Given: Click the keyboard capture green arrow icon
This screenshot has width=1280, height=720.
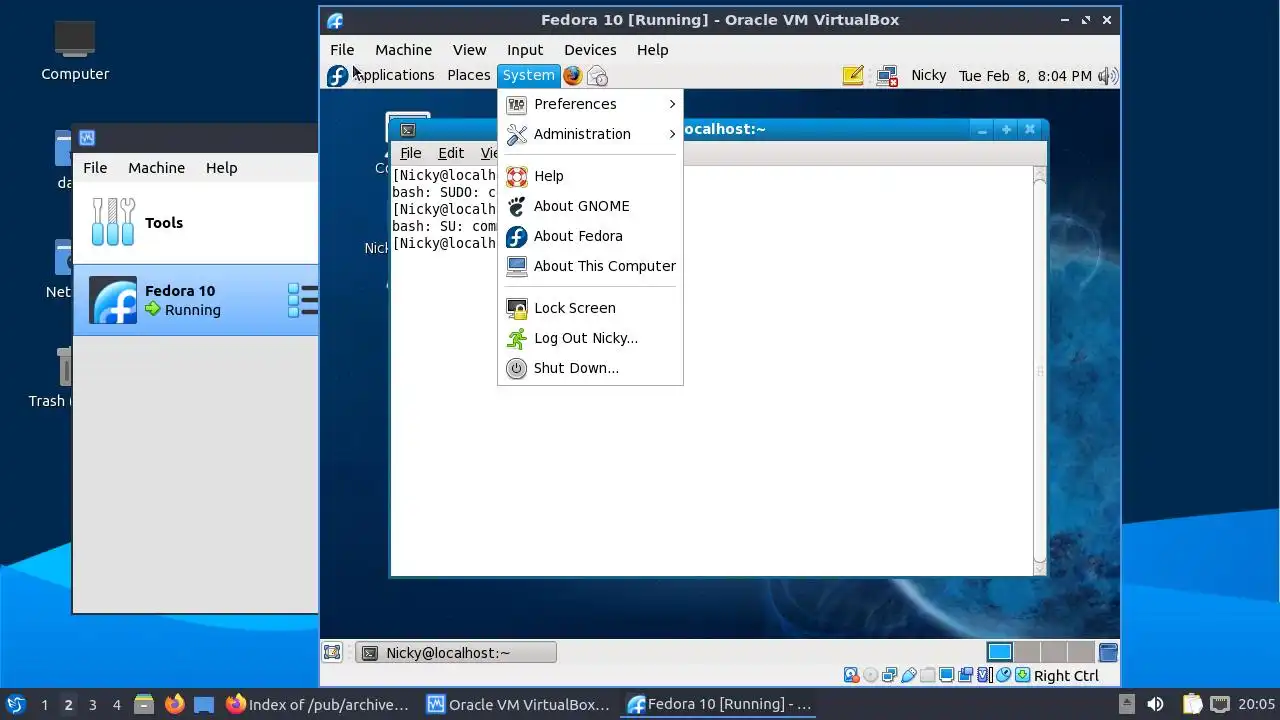Looking at the screenshot, I should point(1022,676).
